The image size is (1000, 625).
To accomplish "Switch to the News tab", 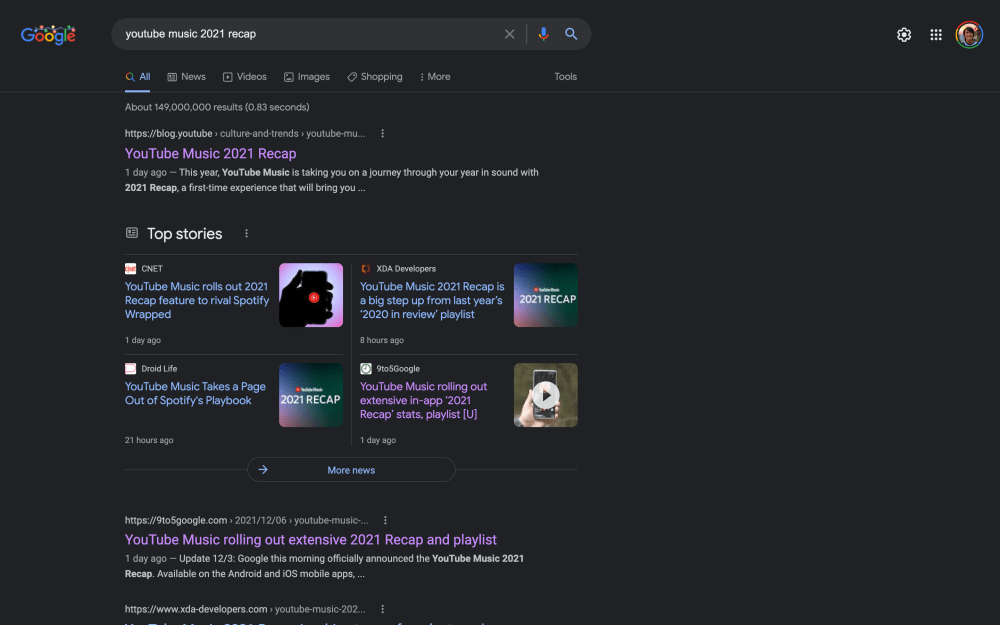I will (186, 77).
